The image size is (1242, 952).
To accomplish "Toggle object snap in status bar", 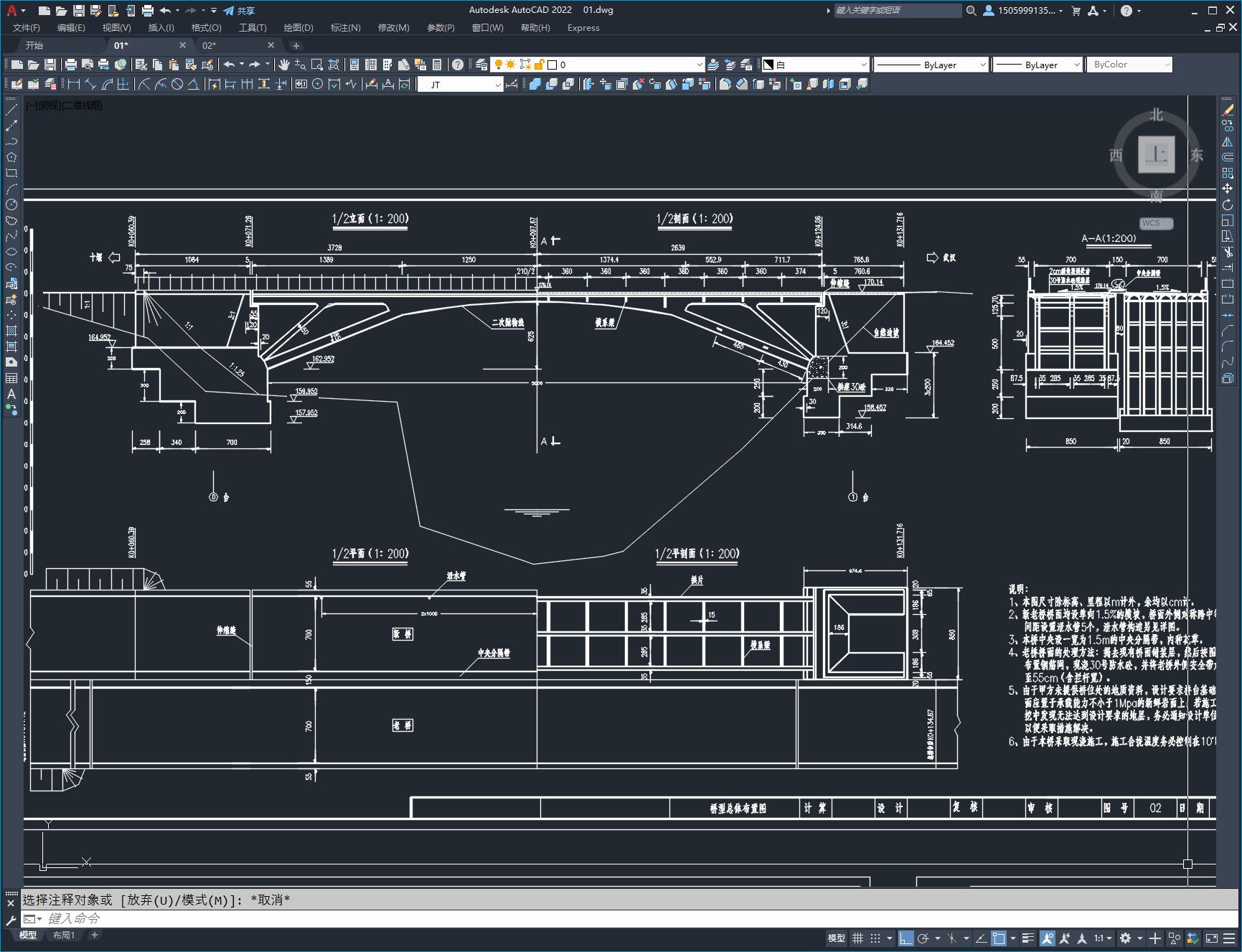I will tap(999, 938).
